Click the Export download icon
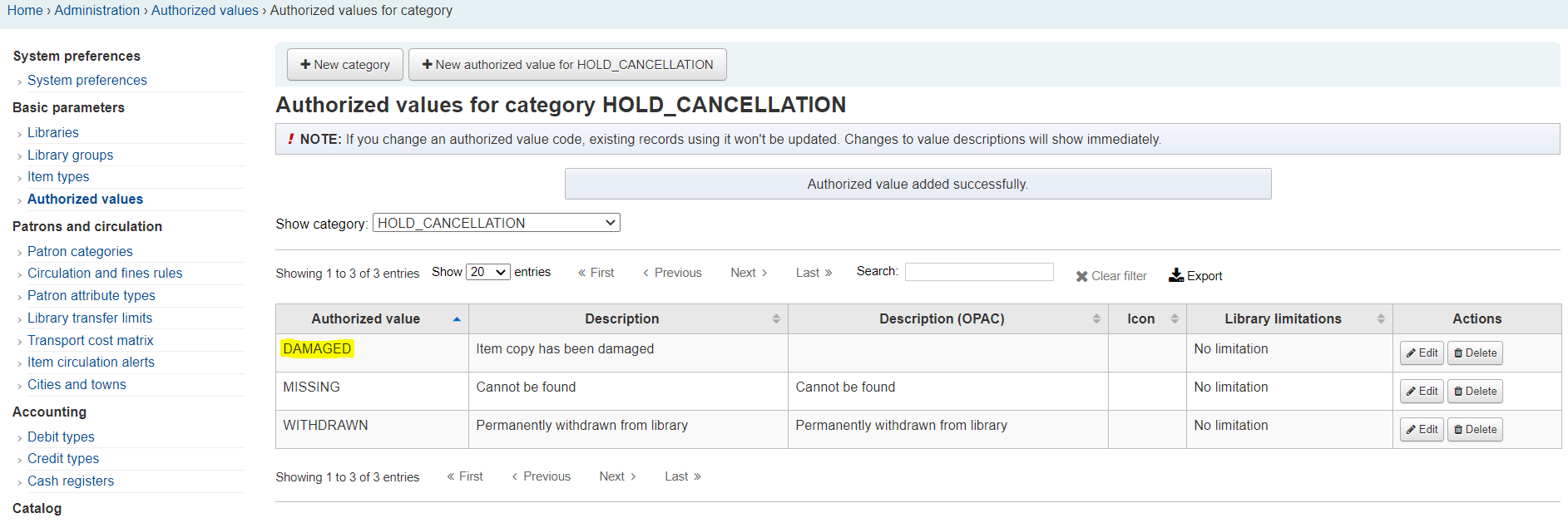This screenshot has height=523, width=1568. (1176, 275)
